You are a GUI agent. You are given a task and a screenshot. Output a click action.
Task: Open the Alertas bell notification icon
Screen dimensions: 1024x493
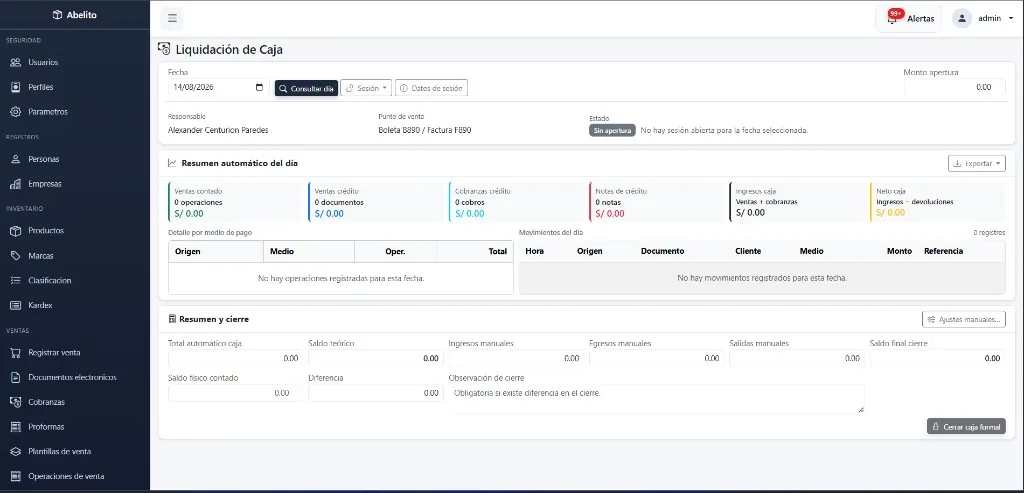(892, 19)
